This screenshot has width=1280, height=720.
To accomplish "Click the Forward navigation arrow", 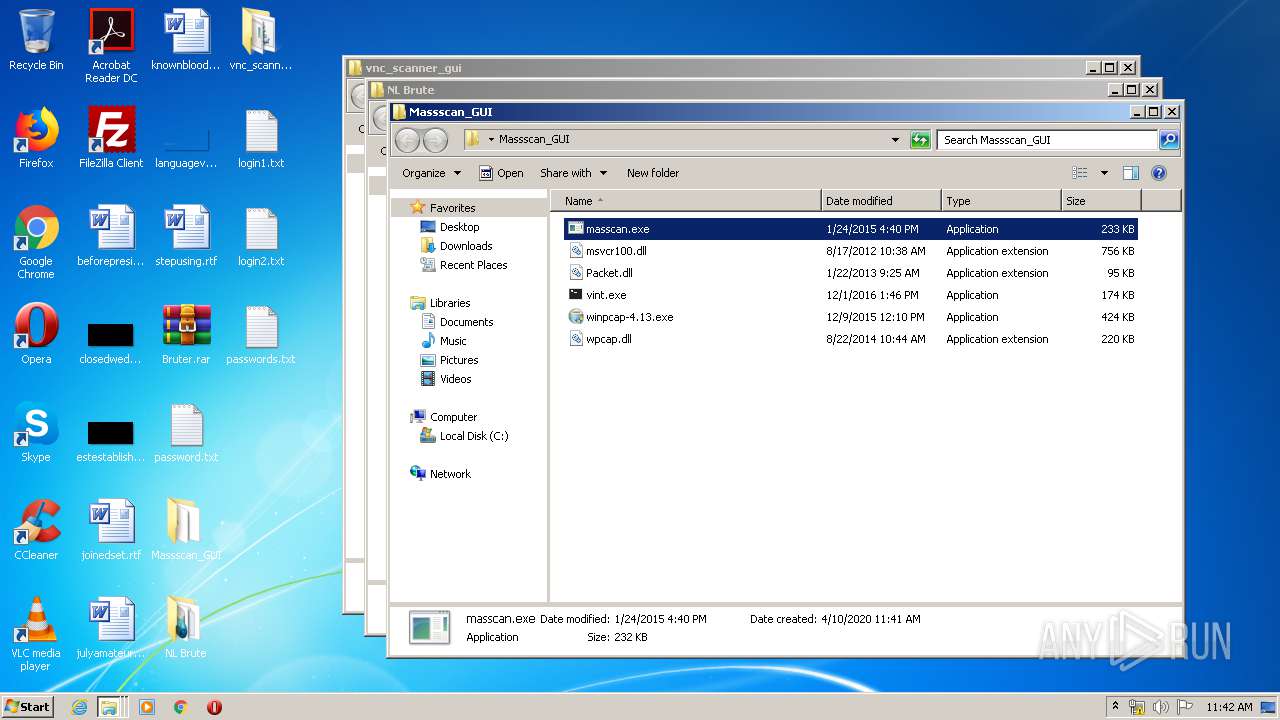I will (435, 140).
